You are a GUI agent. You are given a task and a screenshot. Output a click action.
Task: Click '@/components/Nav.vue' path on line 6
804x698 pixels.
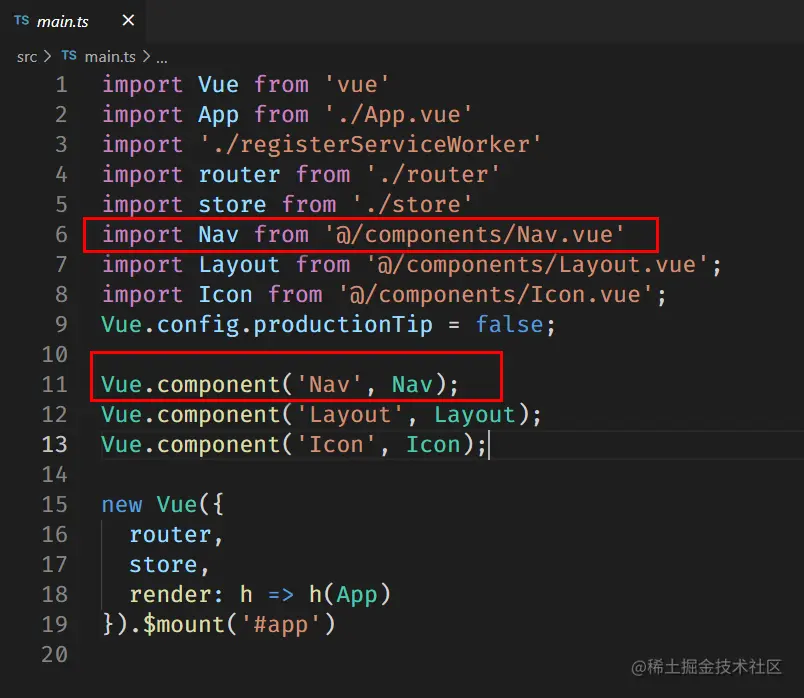(474, 234)
